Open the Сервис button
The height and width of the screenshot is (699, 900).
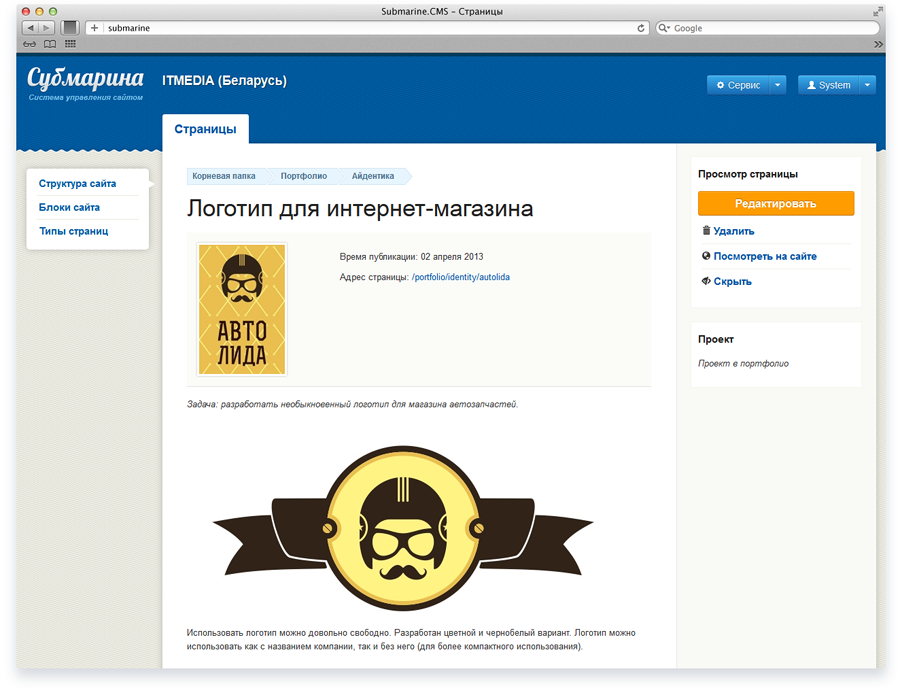[738, 85]
